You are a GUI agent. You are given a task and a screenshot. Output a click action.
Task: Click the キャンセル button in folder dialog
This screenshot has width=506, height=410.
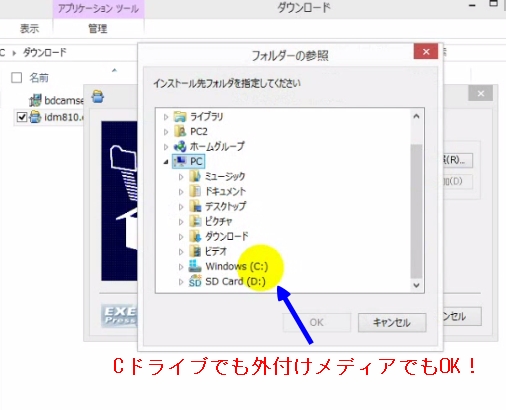coord(392,322)
